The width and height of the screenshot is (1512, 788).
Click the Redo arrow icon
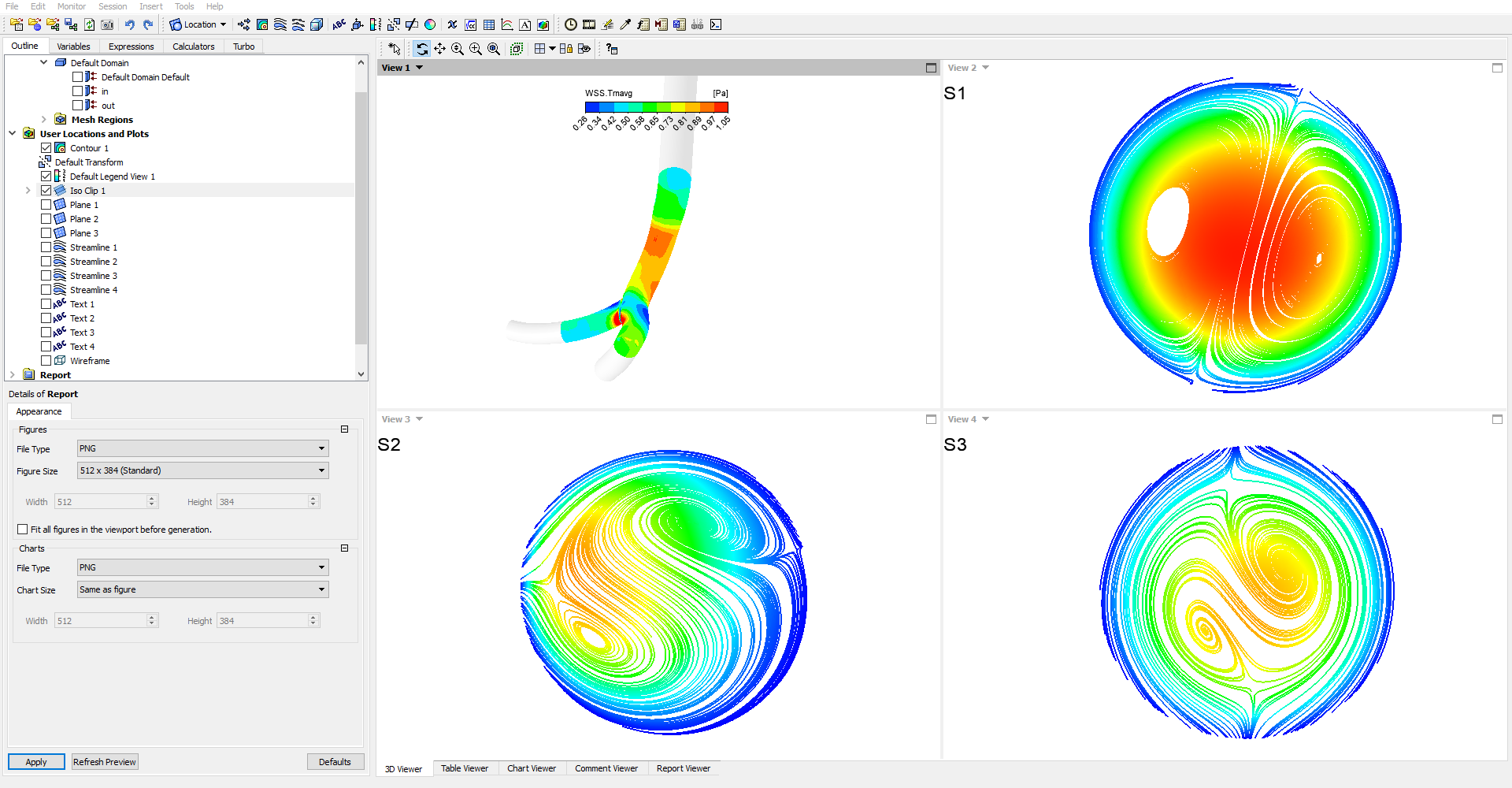[148, 24]
